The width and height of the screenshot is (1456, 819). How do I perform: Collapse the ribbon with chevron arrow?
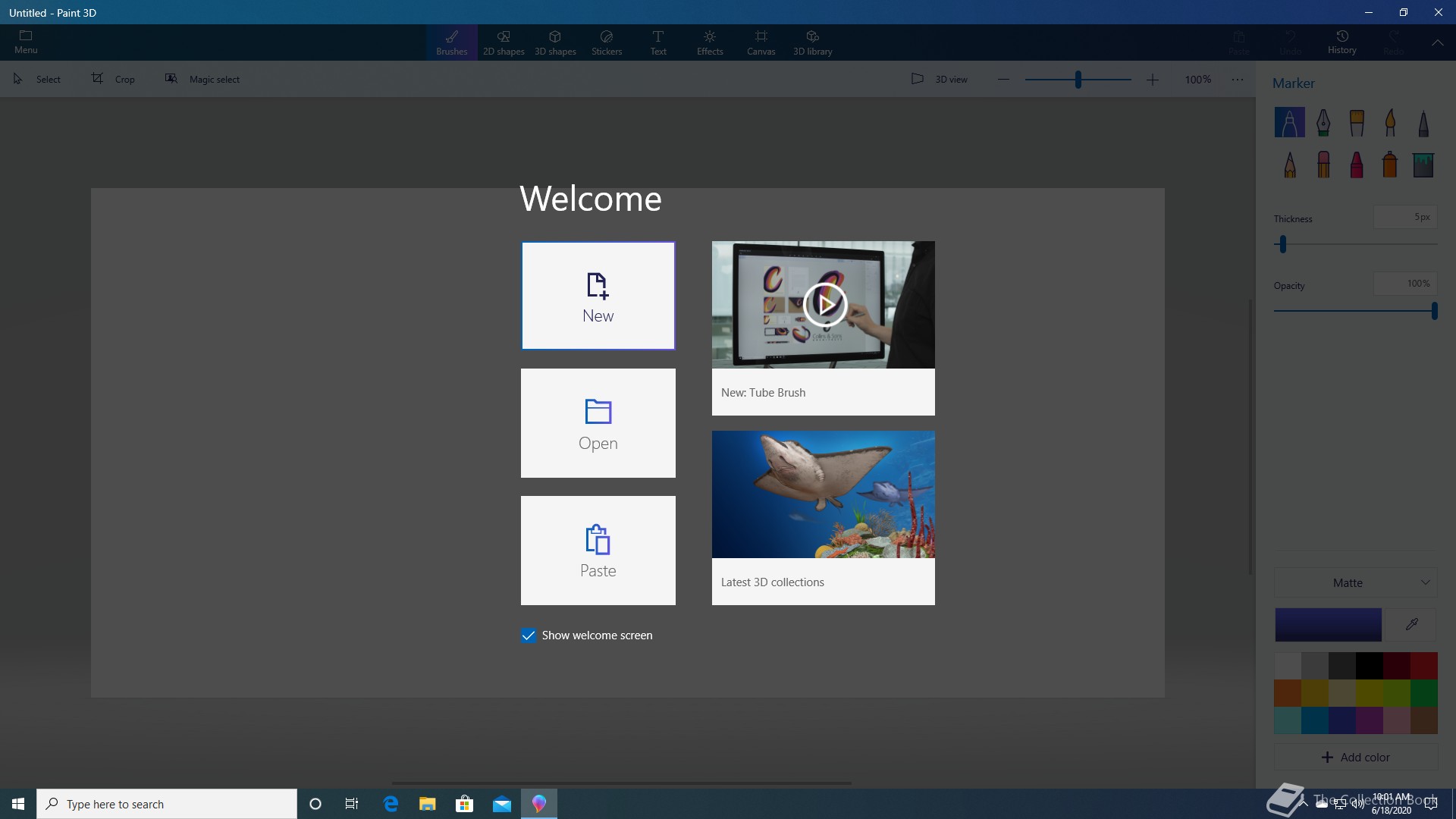pos(1437,42)
